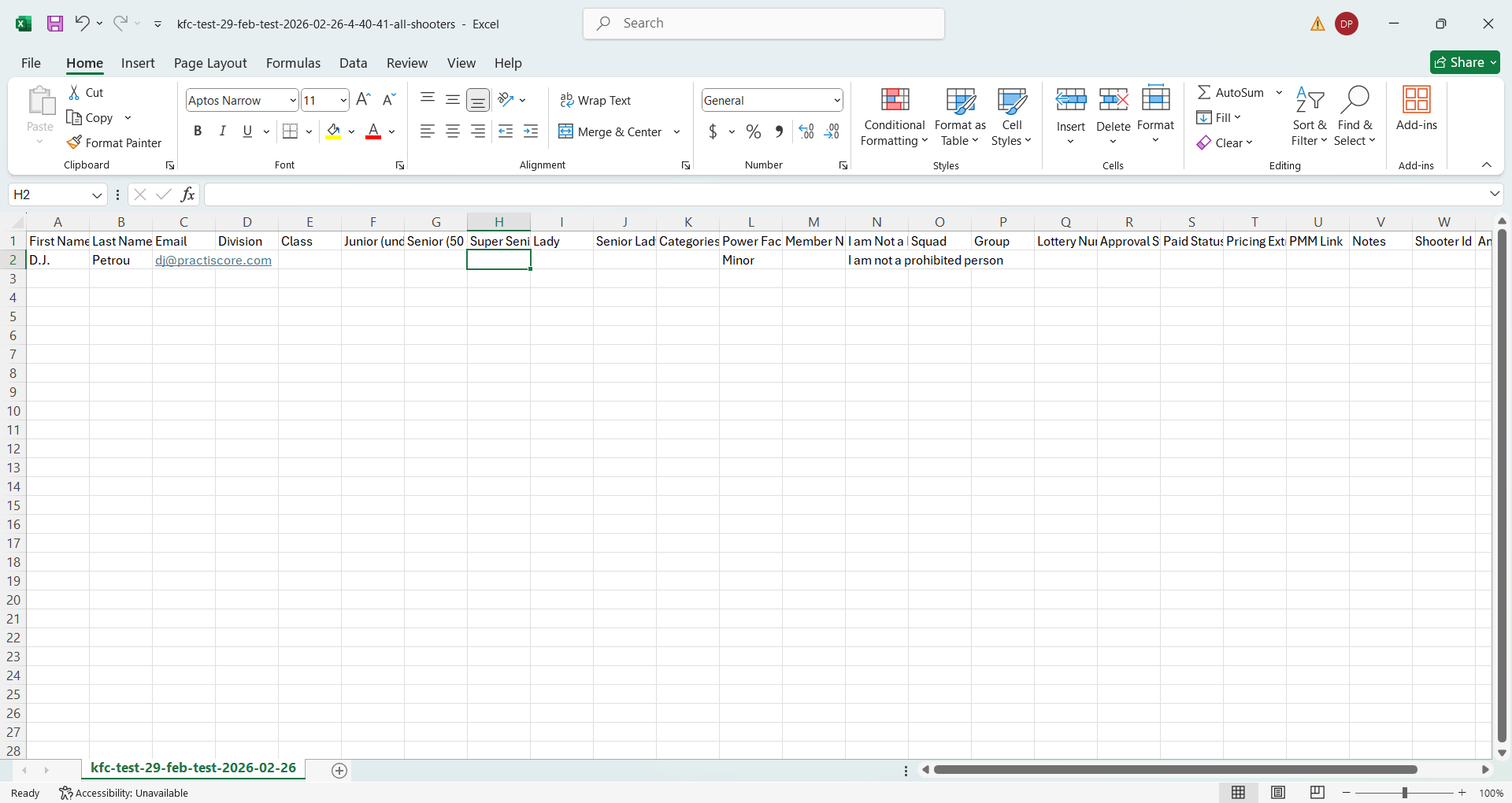
Task: Click the AutoSum sigma icon
Action: pos(1204,92)
